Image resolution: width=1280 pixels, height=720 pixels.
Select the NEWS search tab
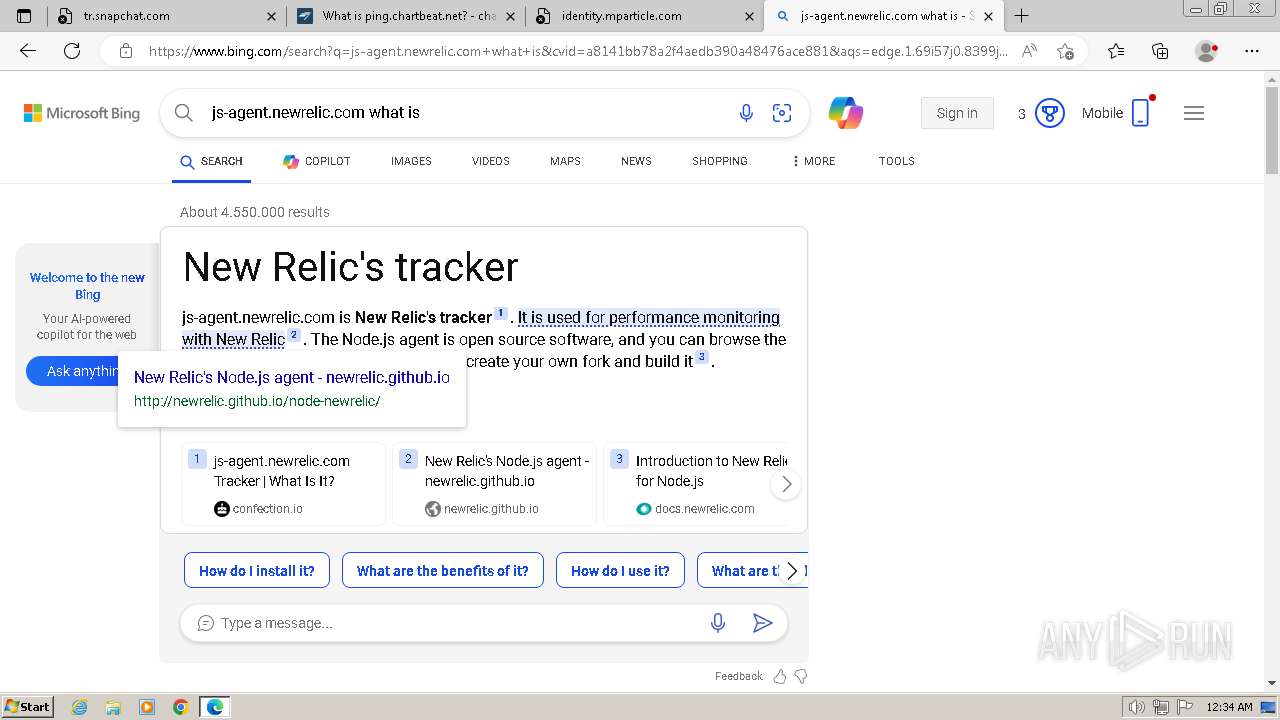[x=636, y=161]
